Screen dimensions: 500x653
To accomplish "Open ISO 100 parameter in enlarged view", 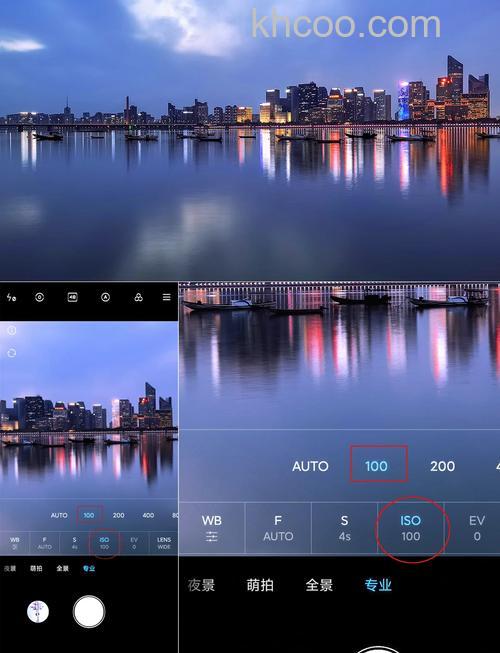I will point(410,528).
